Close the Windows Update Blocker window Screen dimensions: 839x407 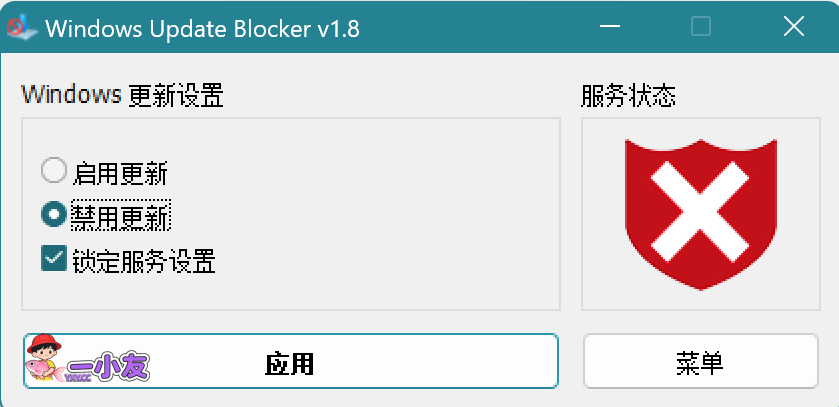[793, 27]
